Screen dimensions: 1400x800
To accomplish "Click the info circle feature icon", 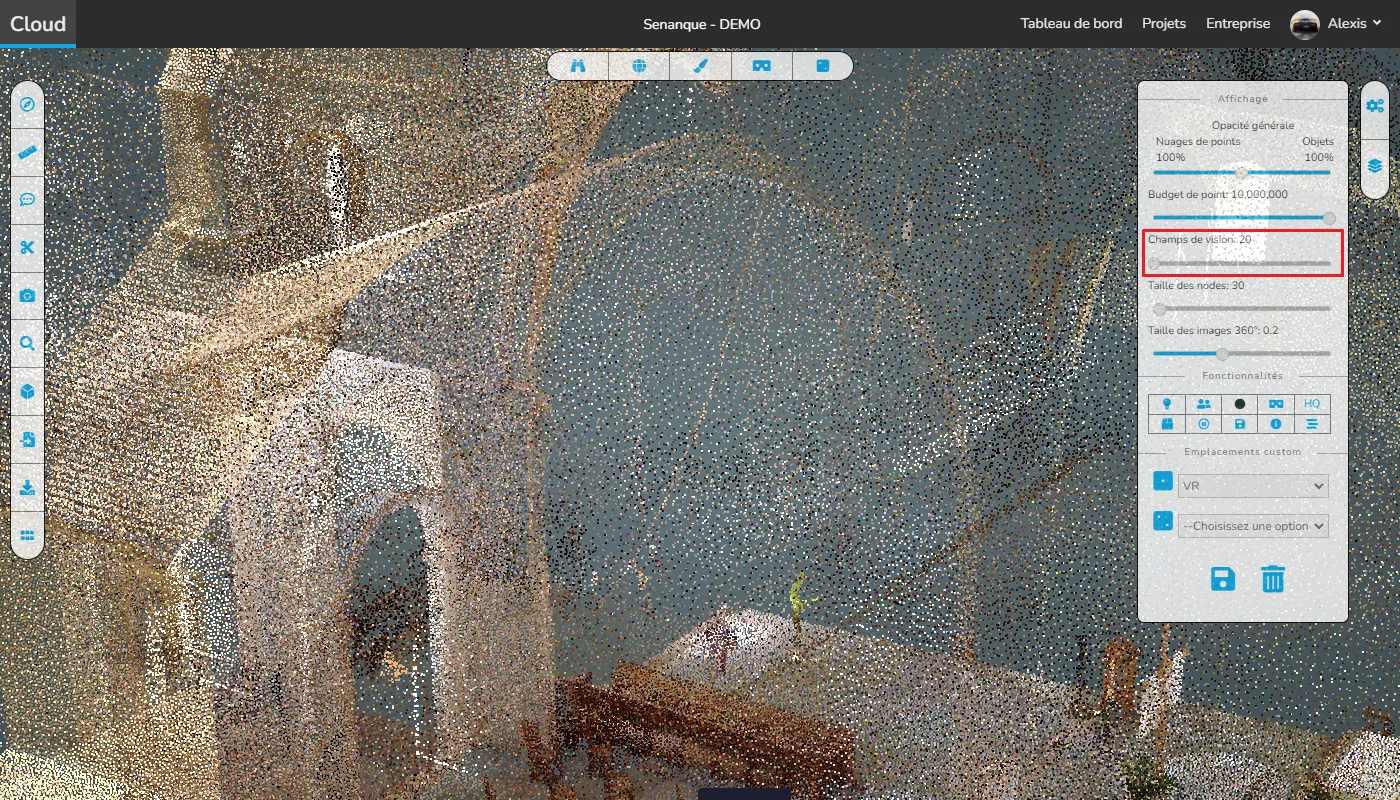I will pyautogui.click(x=1275, y=424).
